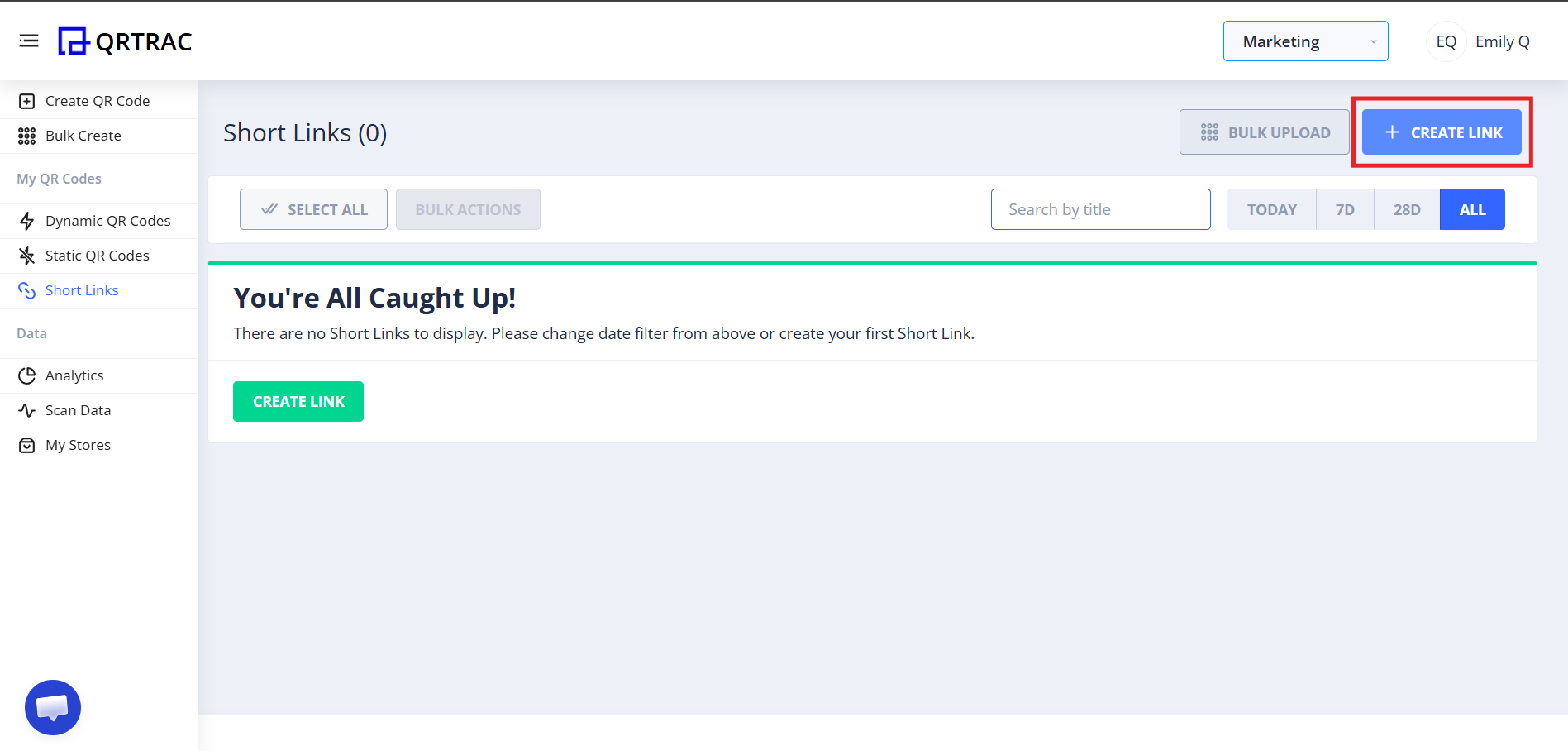Click the Scan Data waveform icon

(27, 409)
